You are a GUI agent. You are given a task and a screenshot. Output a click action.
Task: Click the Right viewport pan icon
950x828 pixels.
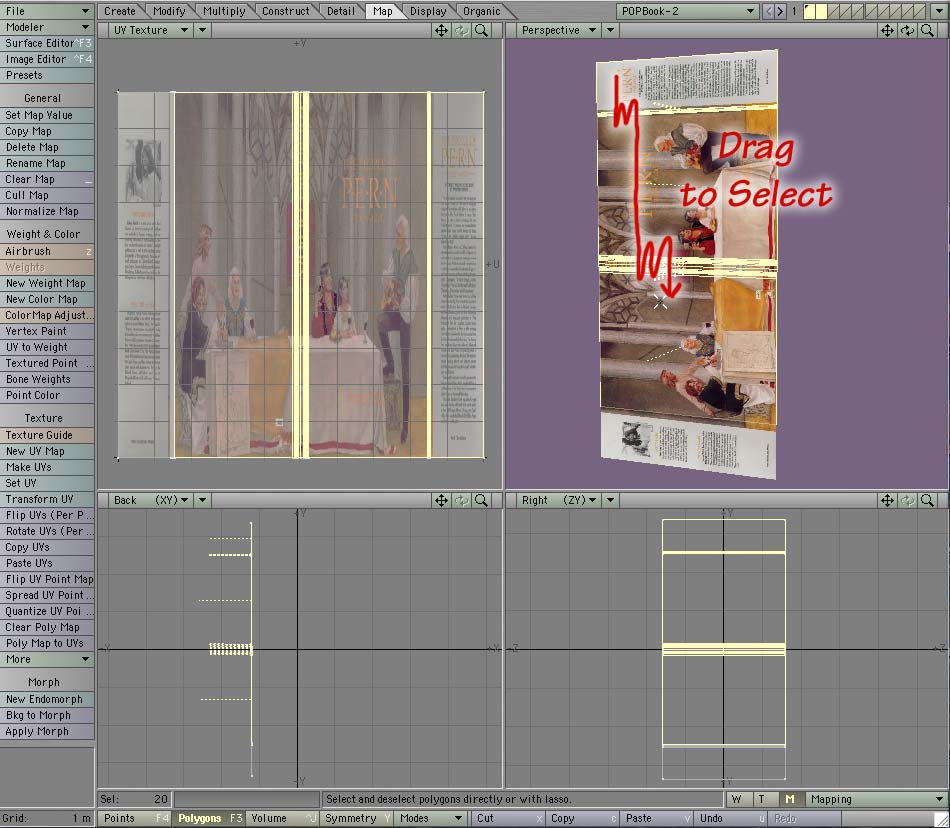pyautogui.click(x=887, y=500)
